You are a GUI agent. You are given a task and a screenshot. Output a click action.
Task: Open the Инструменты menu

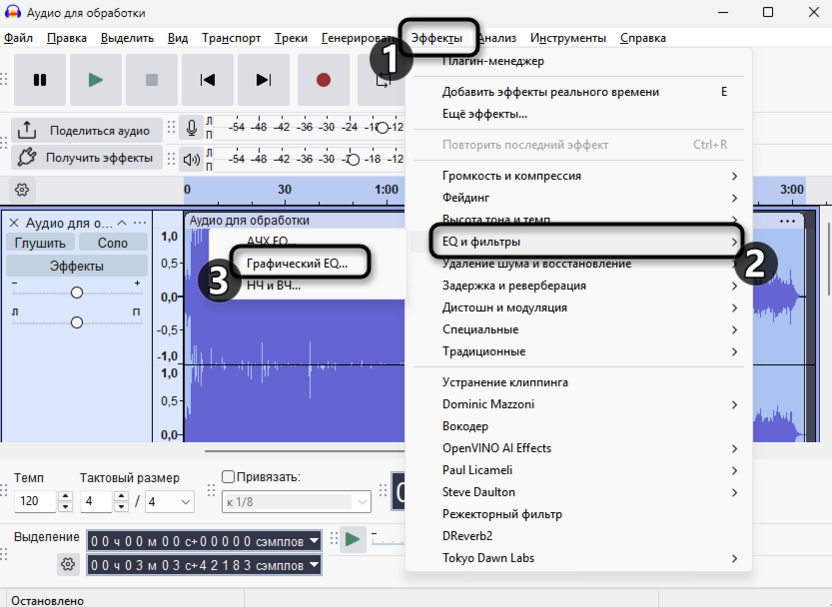click(x=568, y=38)
